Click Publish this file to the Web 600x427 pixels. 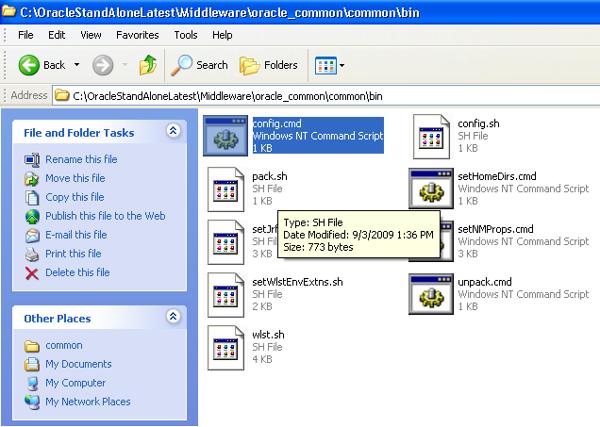(x=105, y=216)
